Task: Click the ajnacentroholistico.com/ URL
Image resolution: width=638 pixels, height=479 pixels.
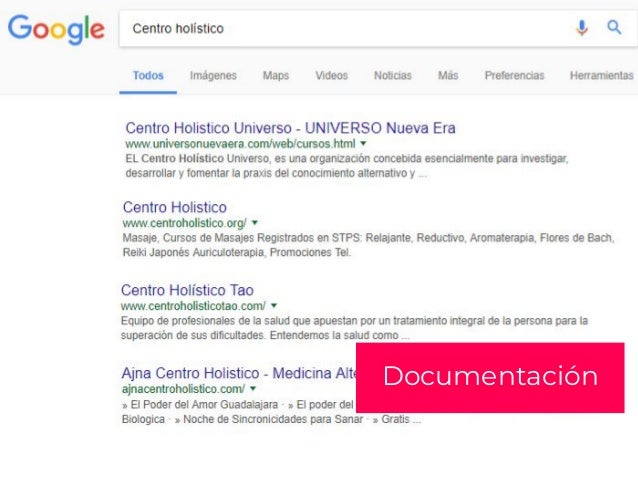Action: pyautogui.click(x=183, y=389)
